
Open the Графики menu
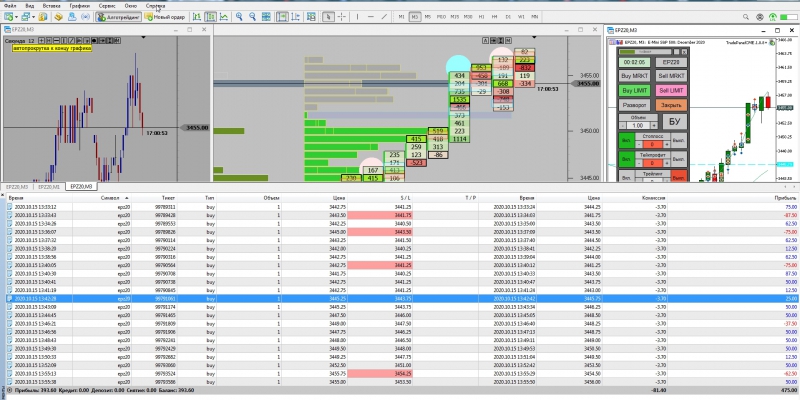click(x=81, y=6)
